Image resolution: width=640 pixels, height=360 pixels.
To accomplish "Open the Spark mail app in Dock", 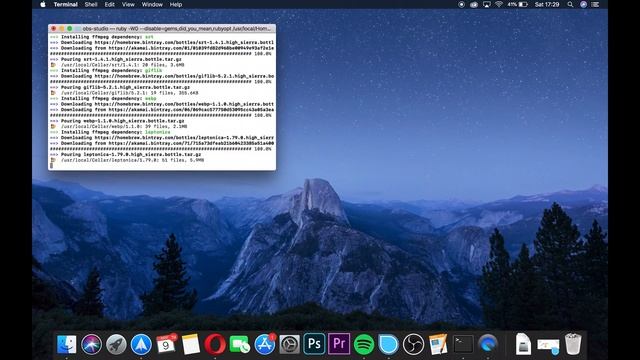I will pos(141,344).
